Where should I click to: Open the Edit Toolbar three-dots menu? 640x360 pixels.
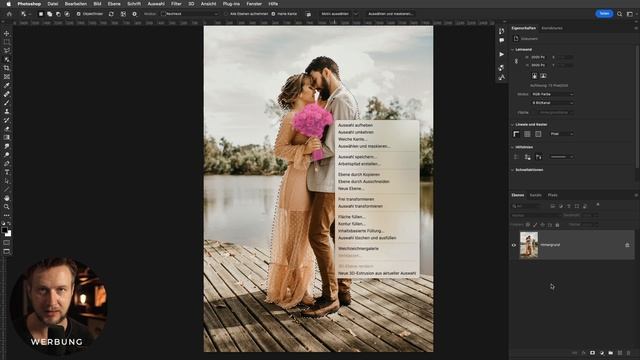(7, 215)
